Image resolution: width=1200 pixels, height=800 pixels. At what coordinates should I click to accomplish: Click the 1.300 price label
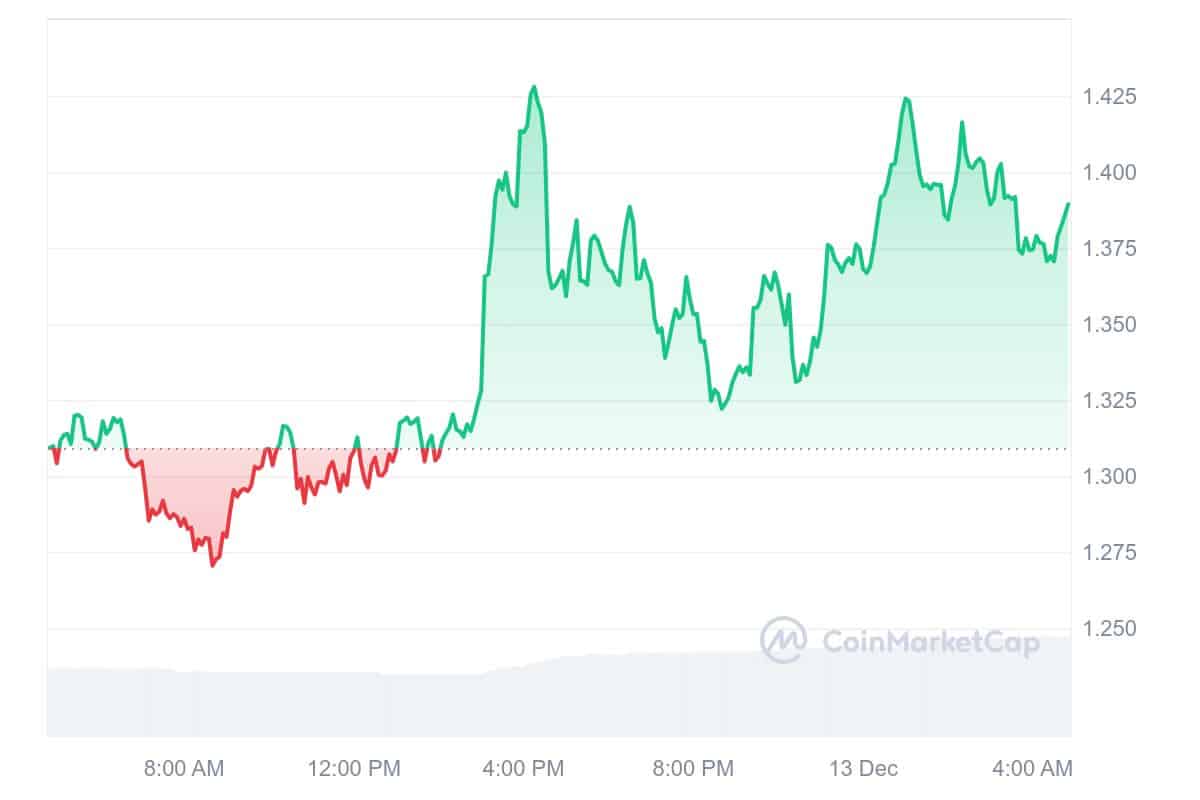1109,477
